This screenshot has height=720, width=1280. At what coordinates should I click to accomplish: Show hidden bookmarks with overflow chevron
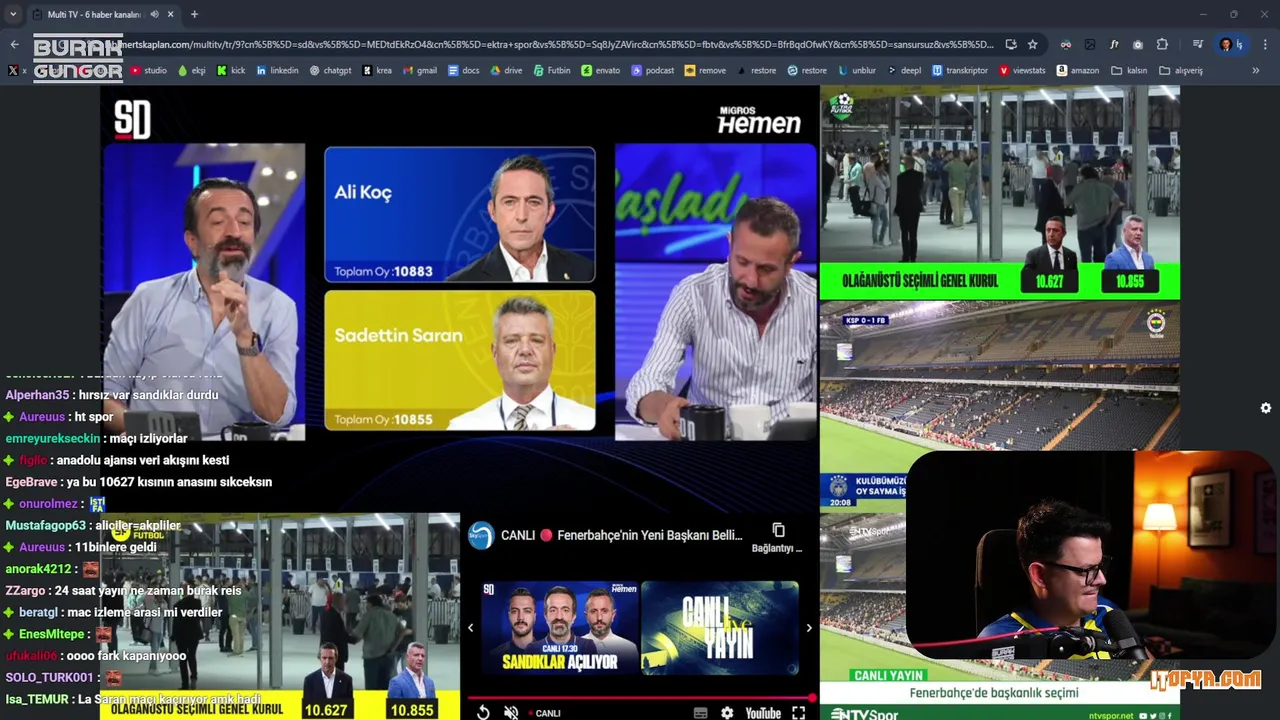[1256, 71]
